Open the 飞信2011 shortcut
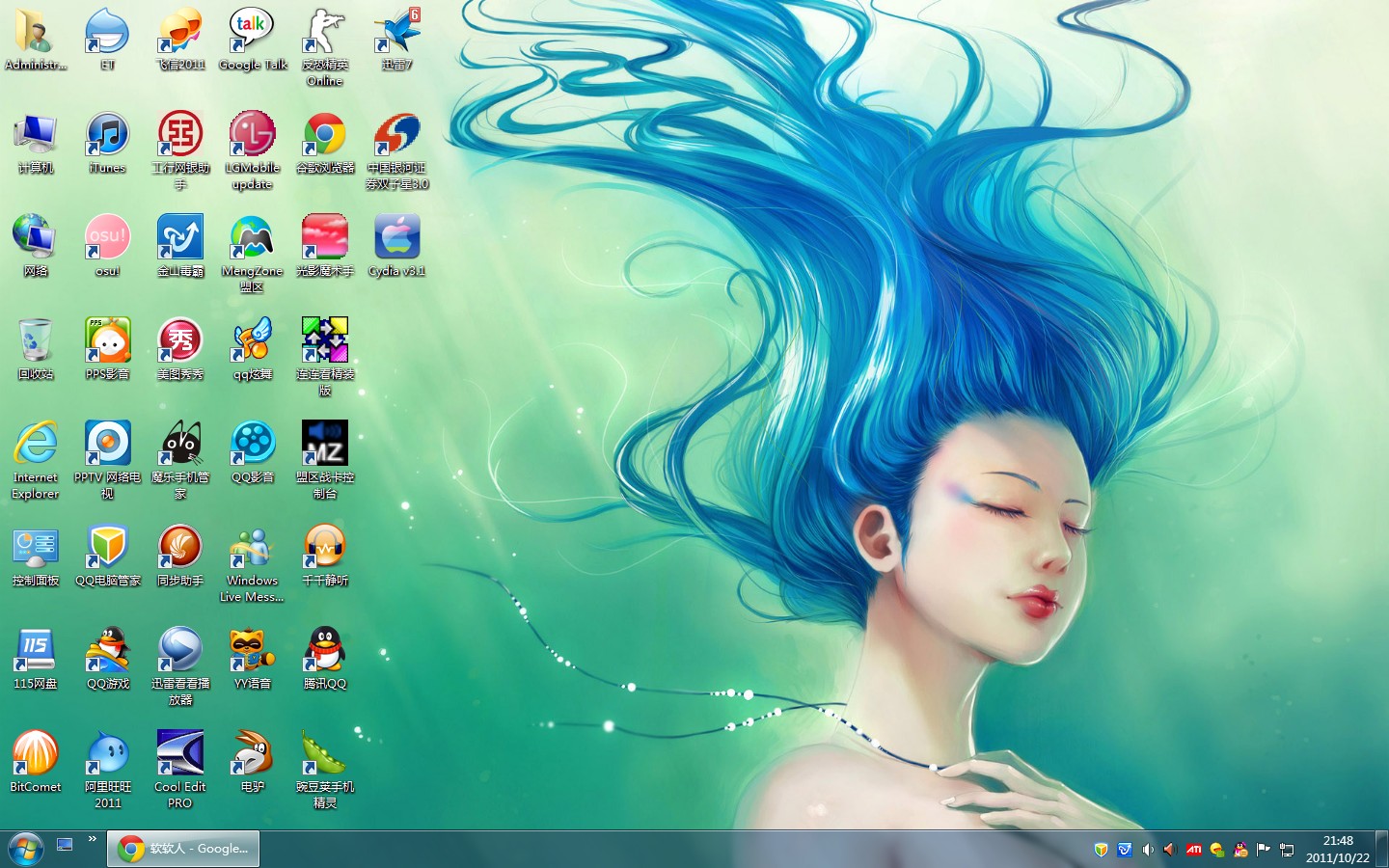Viewport: 1389px width, 868px height. pyautogui.click(x=180, y=41)
